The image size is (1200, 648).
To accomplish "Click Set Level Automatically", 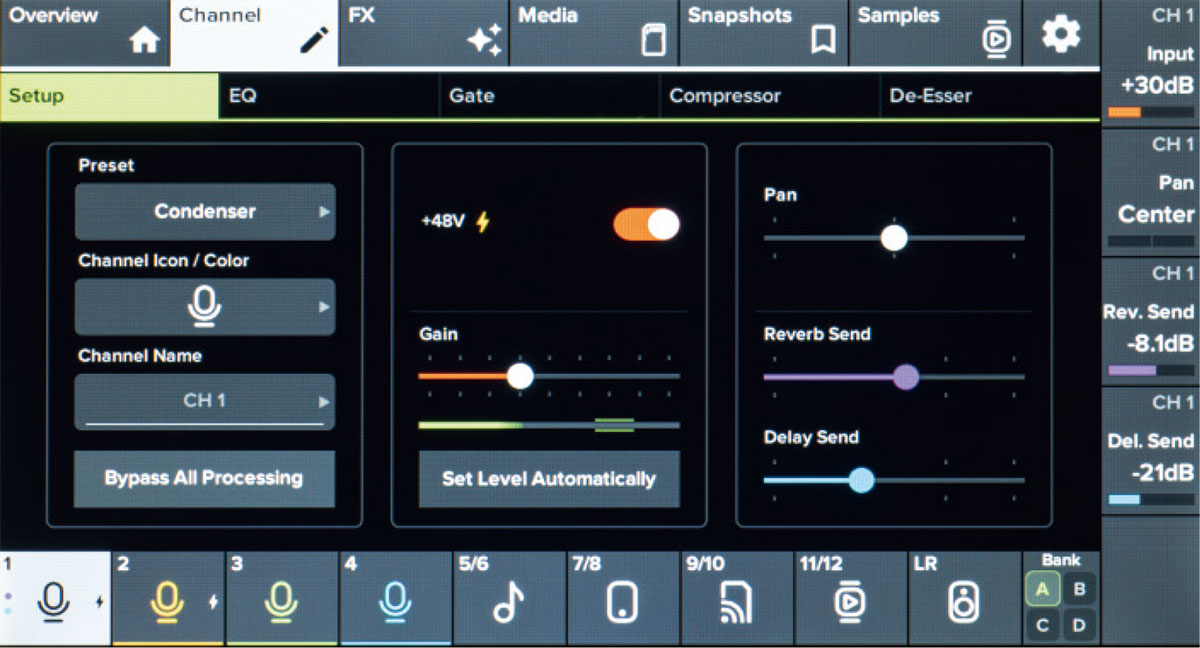I will pos(549,479).
